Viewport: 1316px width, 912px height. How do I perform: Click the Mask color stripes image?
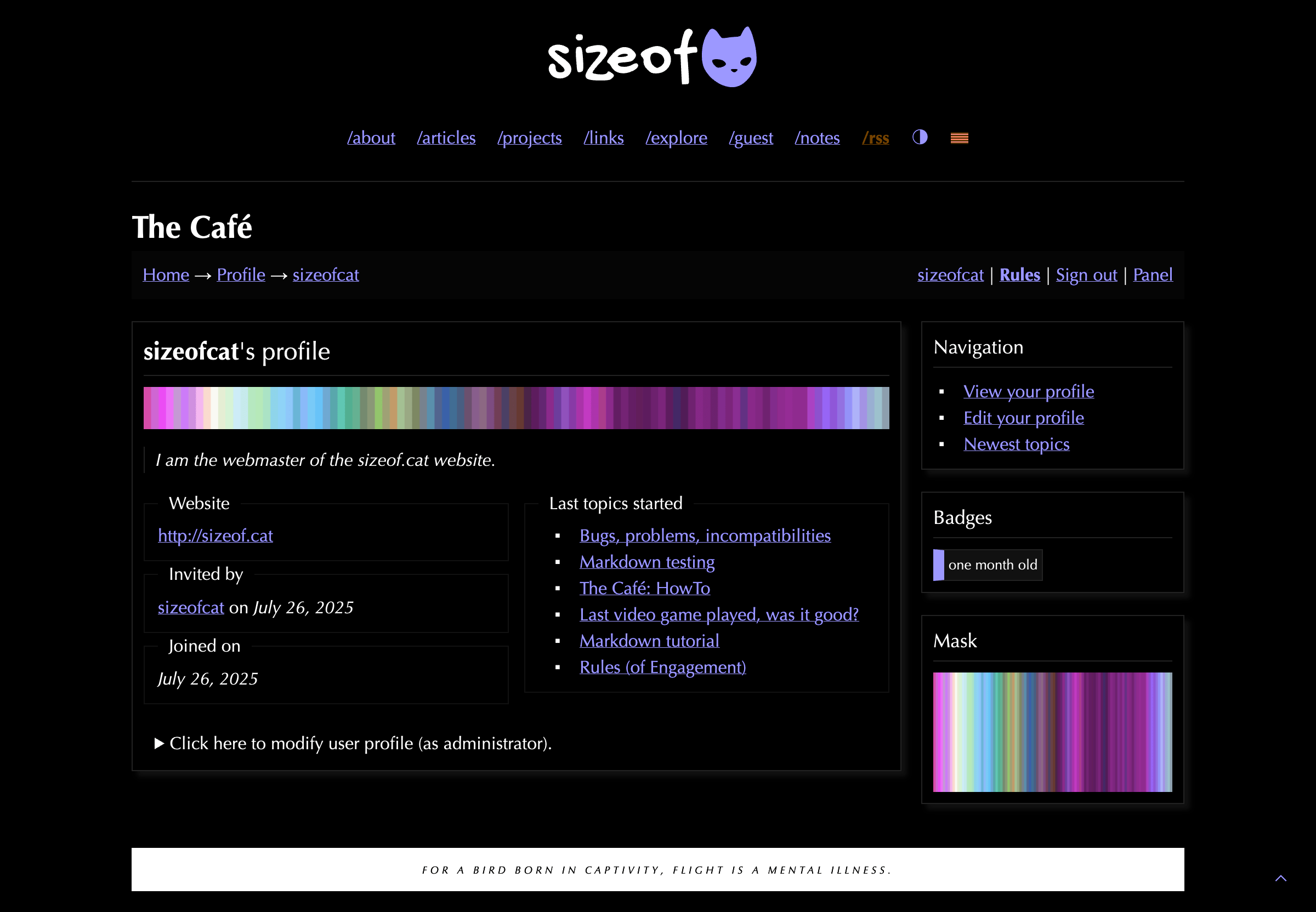point(1052,732)
